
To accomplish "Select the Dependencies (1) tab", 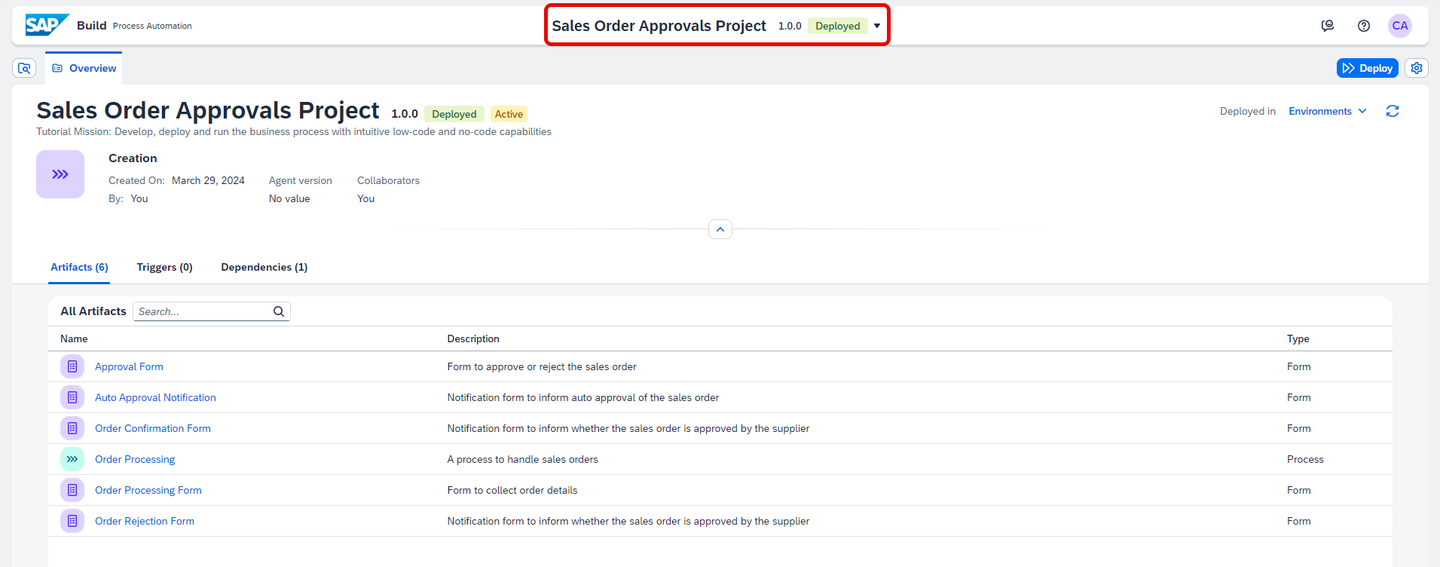I will (x=264, y=267).
